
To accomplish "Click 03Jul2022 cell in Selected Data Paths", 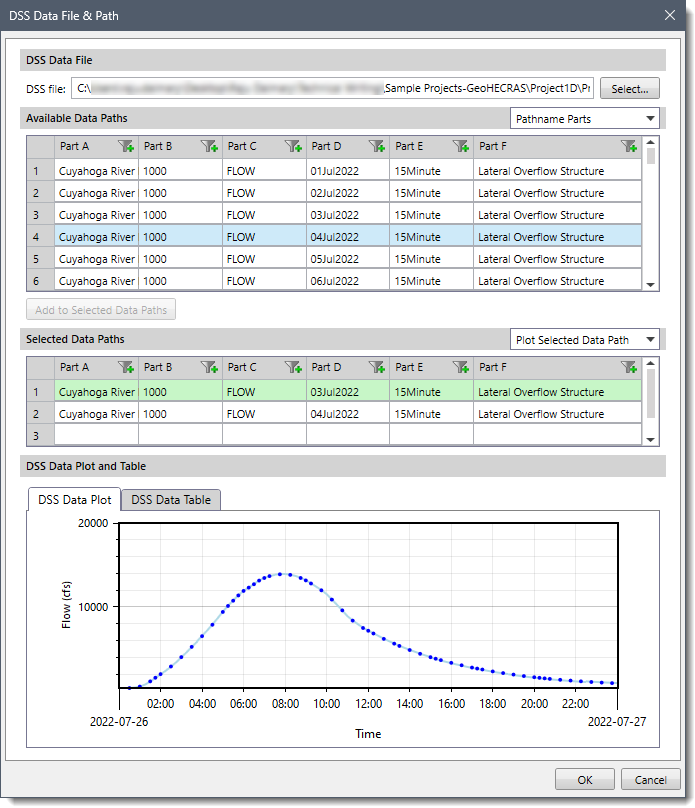I will 348,392.
